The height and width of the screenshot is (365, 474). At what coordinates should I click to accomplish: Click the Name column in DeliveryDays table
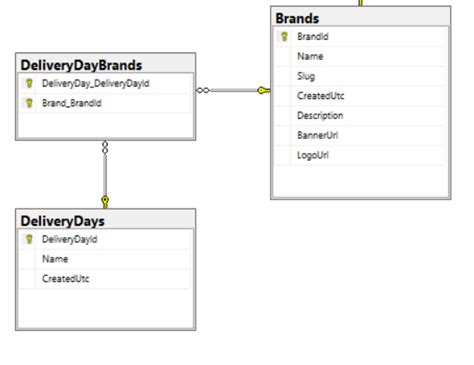point(105,259)
